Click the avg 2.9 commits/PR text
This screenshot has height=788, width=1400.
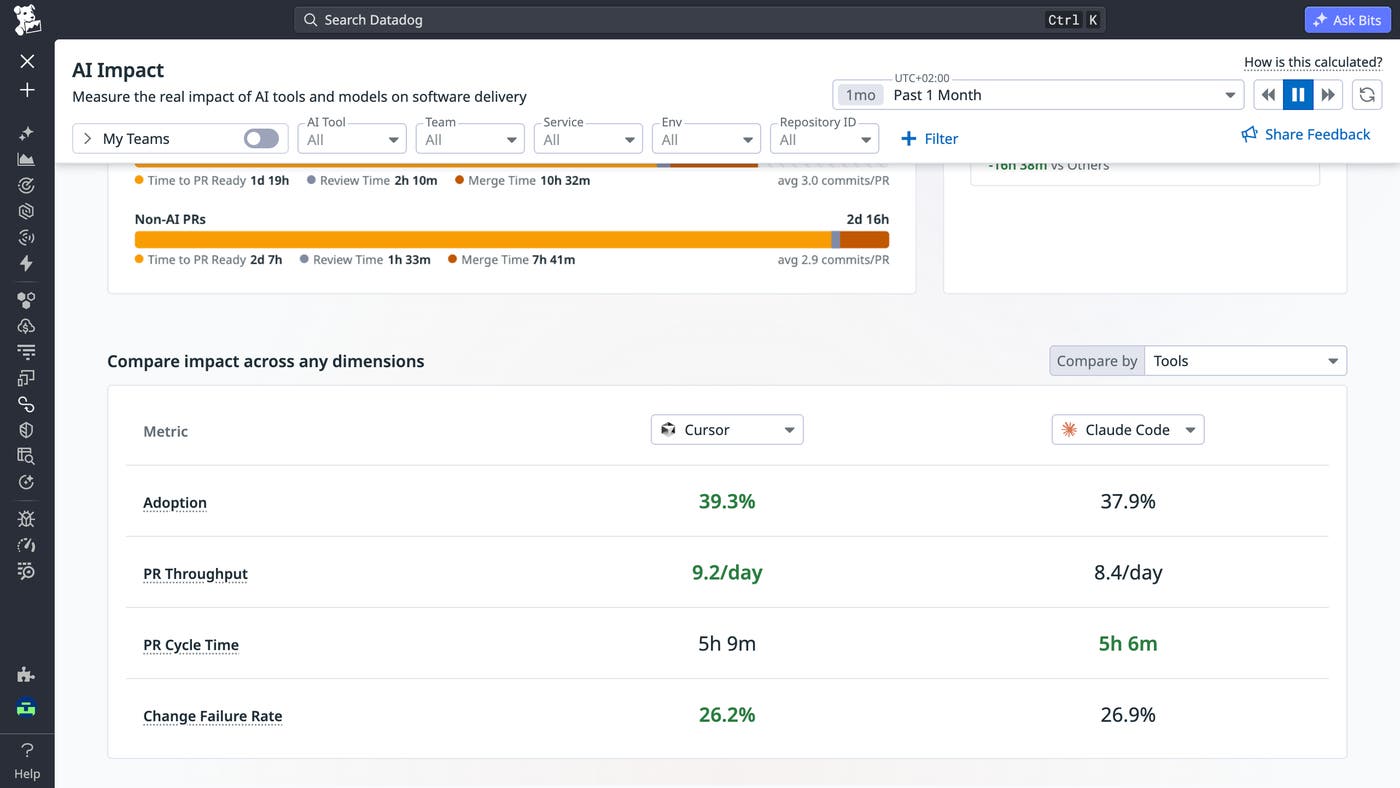pos(833,260)
